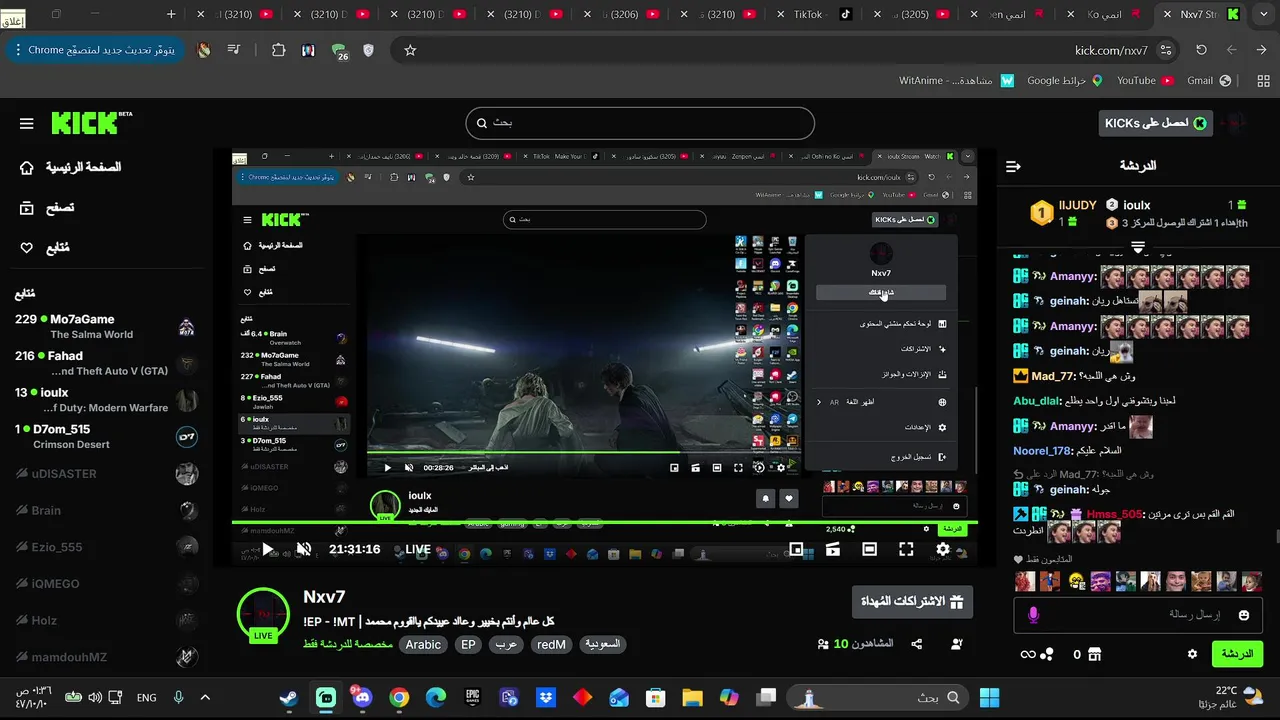Select the EP tag
This screenshot has width=1280, height=720.
(468, 645)
